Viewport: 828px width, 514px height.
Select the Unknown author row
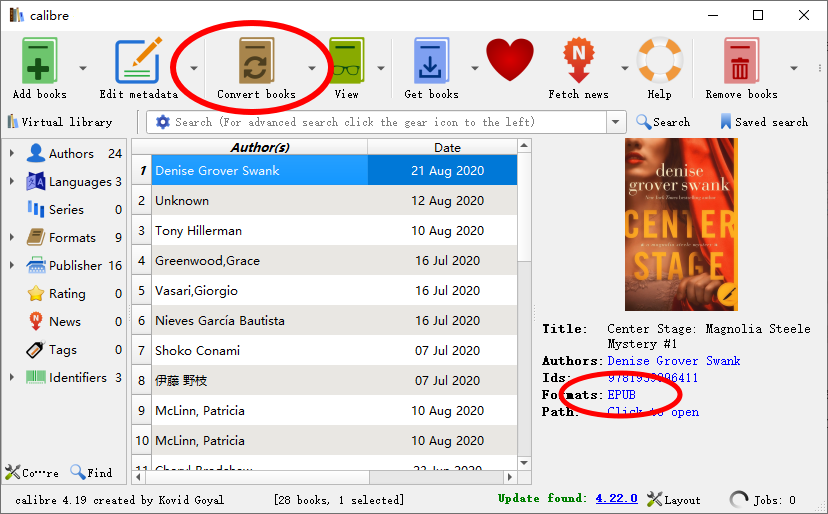[x=334, y=201]
